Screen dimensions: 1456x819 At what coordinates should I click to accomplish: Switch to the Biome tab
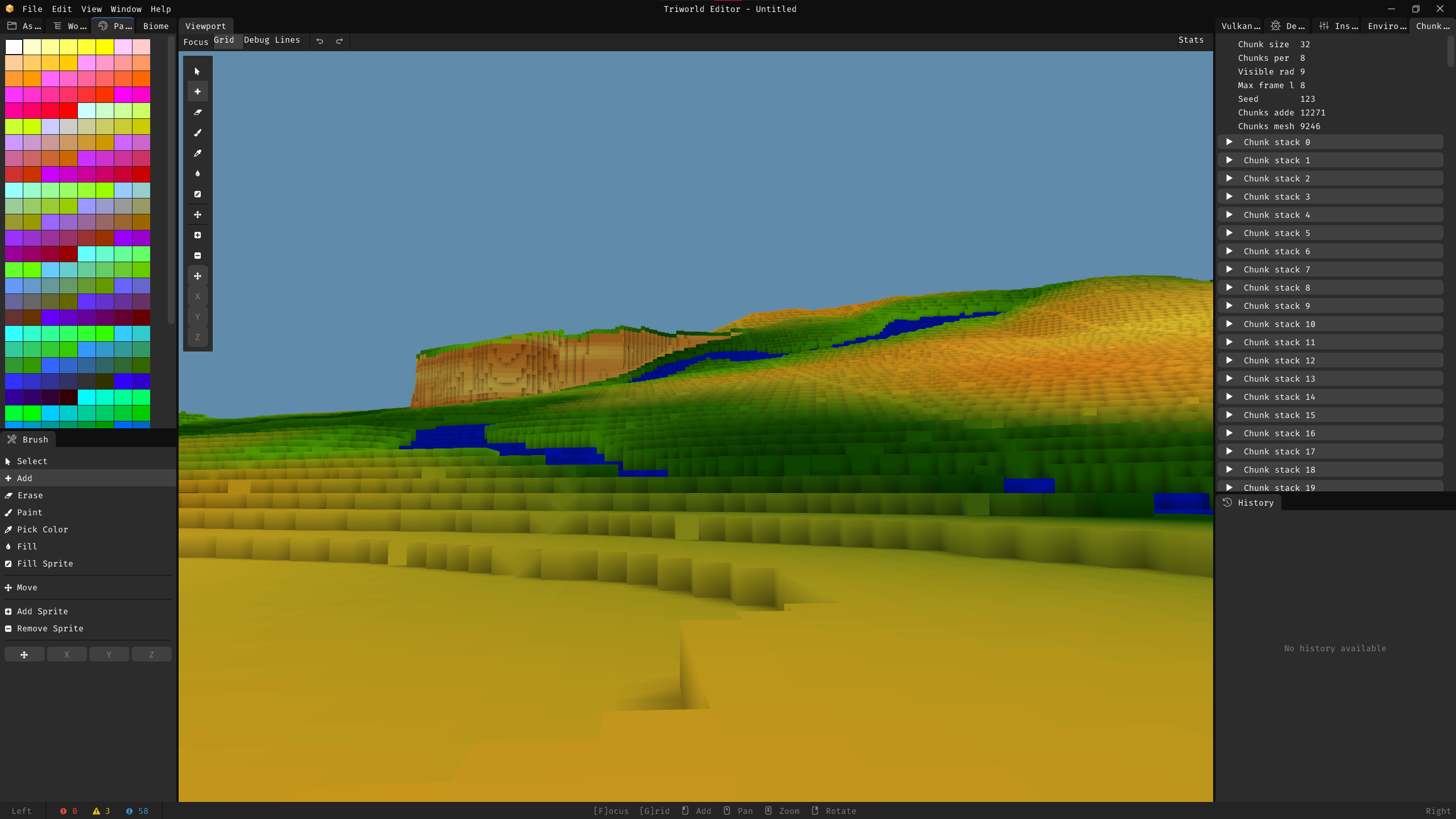[156, 26]
